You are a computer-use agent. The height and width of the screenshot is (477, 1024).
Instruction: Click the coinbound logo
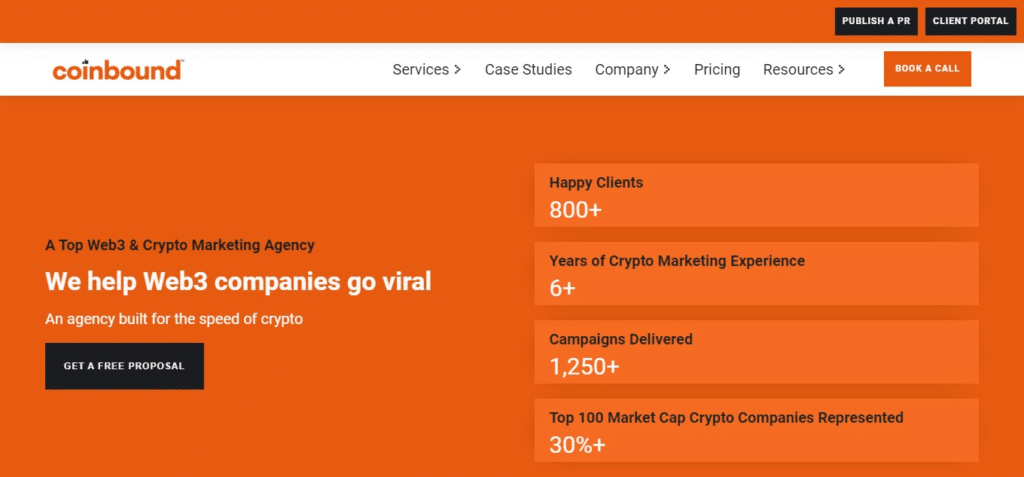(117, 70)
